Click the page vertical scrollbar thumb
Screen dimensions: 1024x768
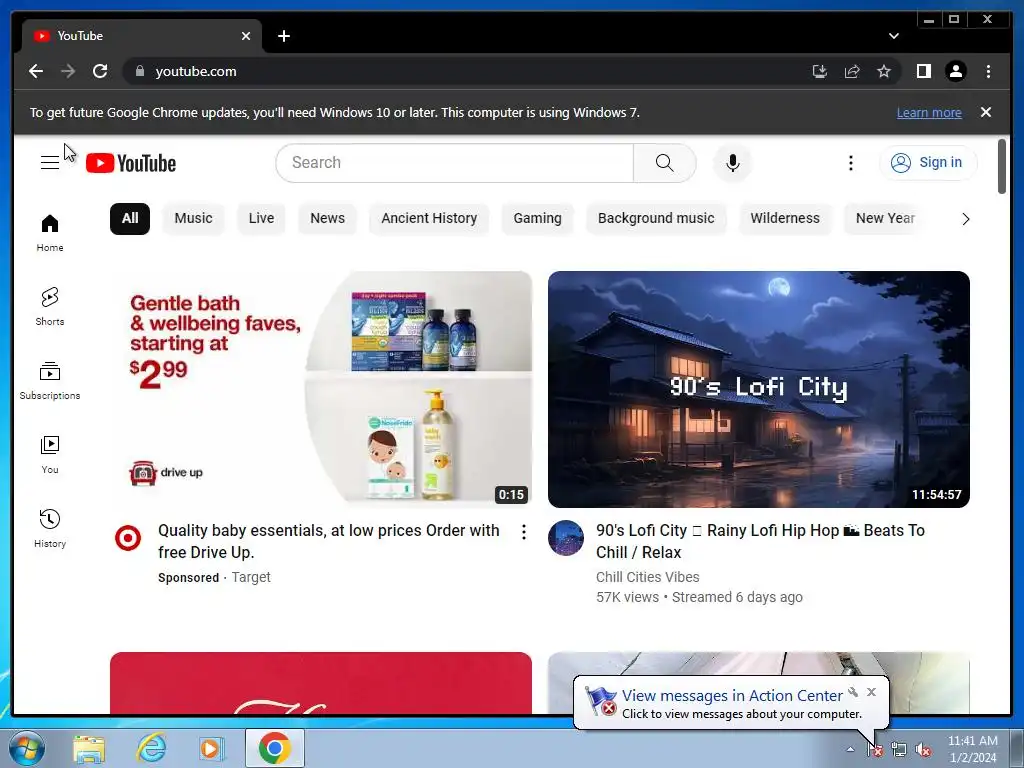pos(1002,167)
